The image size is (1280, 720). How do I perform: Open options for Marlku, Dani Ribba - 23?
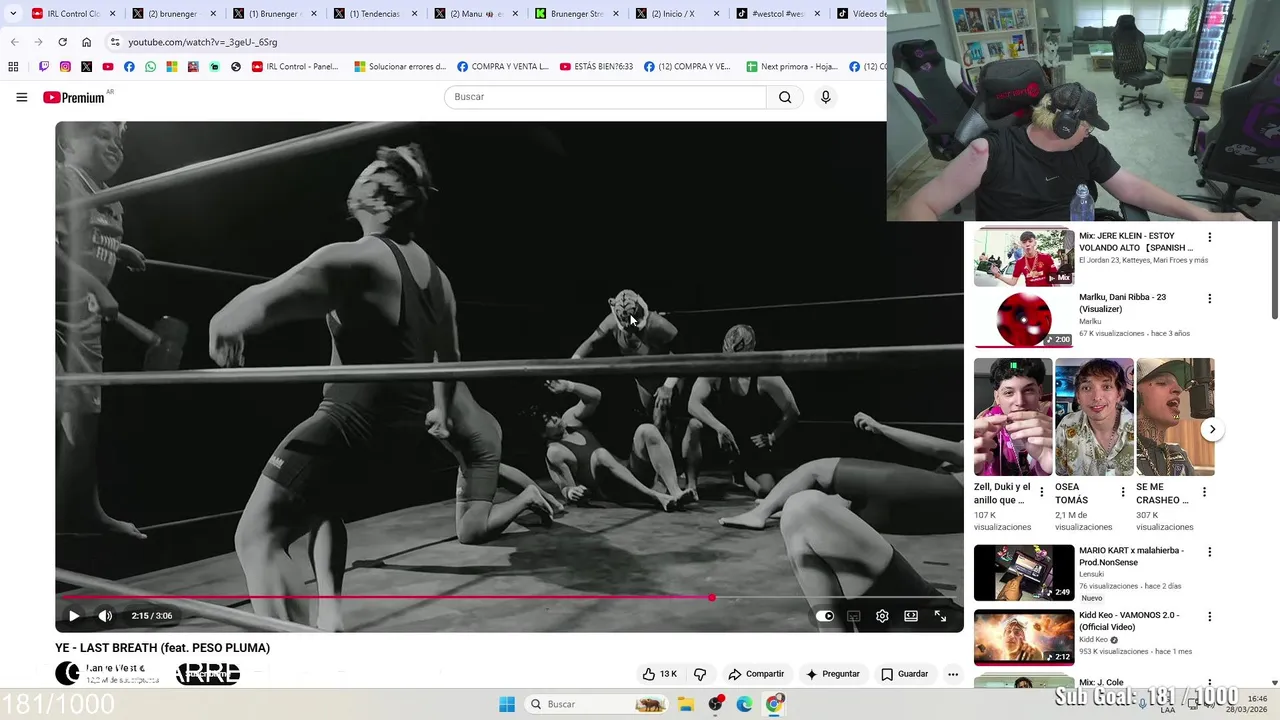click(x=1209, y=299)
